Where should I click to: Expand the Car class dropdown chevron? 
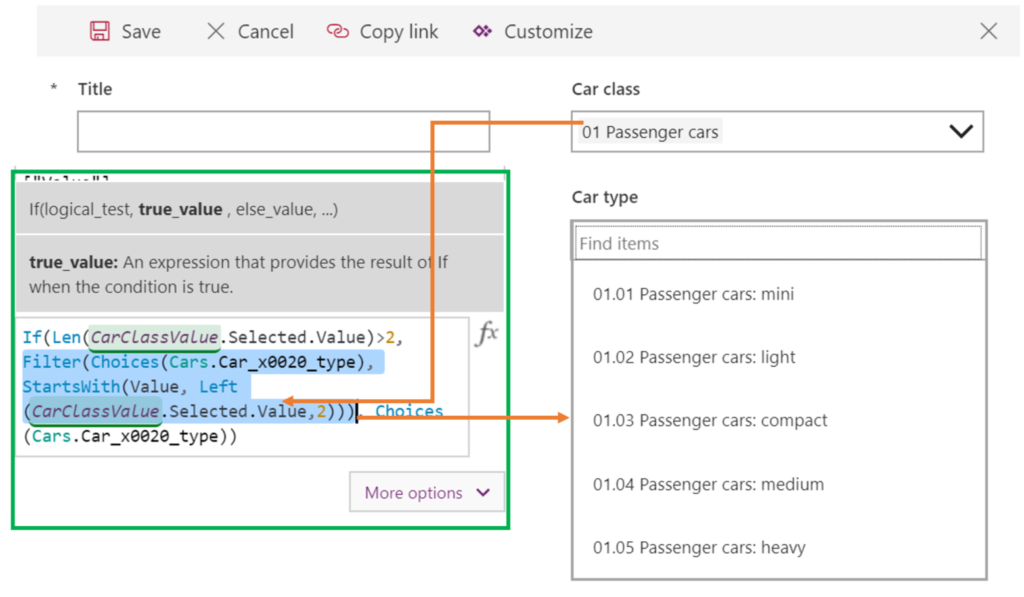tap(960, 132)
